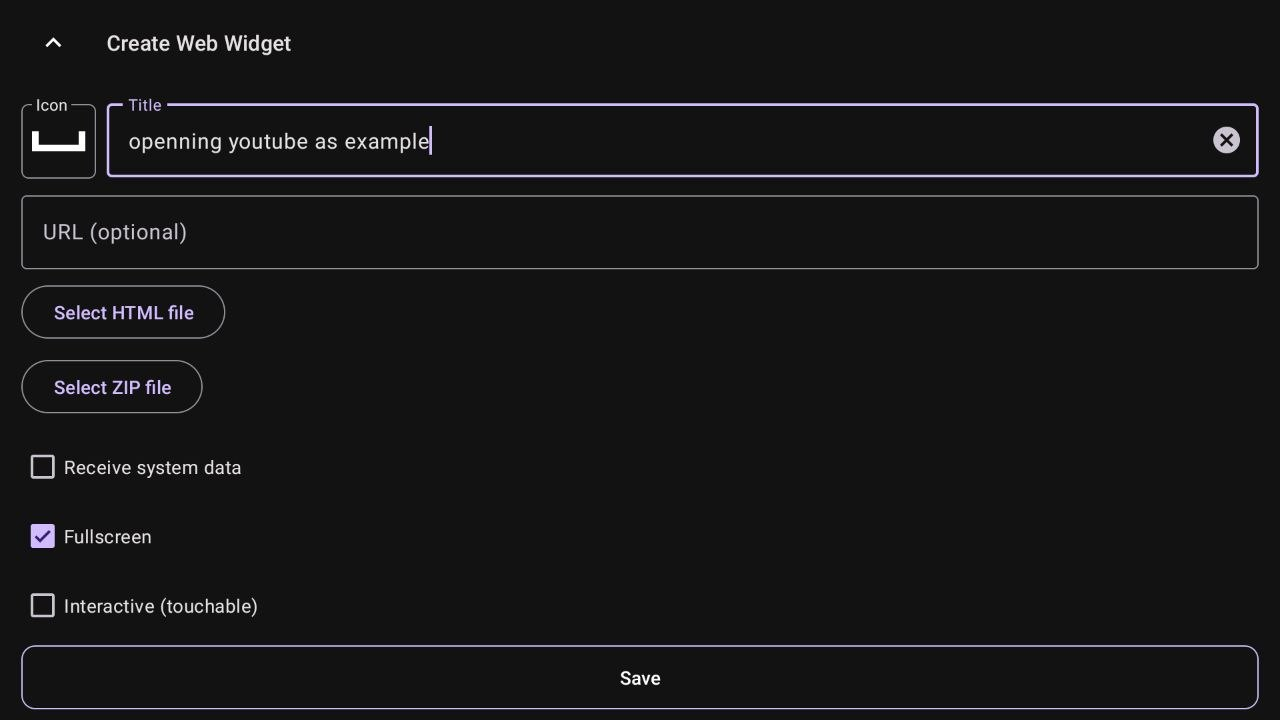Image resolution: width=1280 pixels, height=720 pixels.
Task: Tick the Interactive (touchable) checkbox
Action: point(42,606)
